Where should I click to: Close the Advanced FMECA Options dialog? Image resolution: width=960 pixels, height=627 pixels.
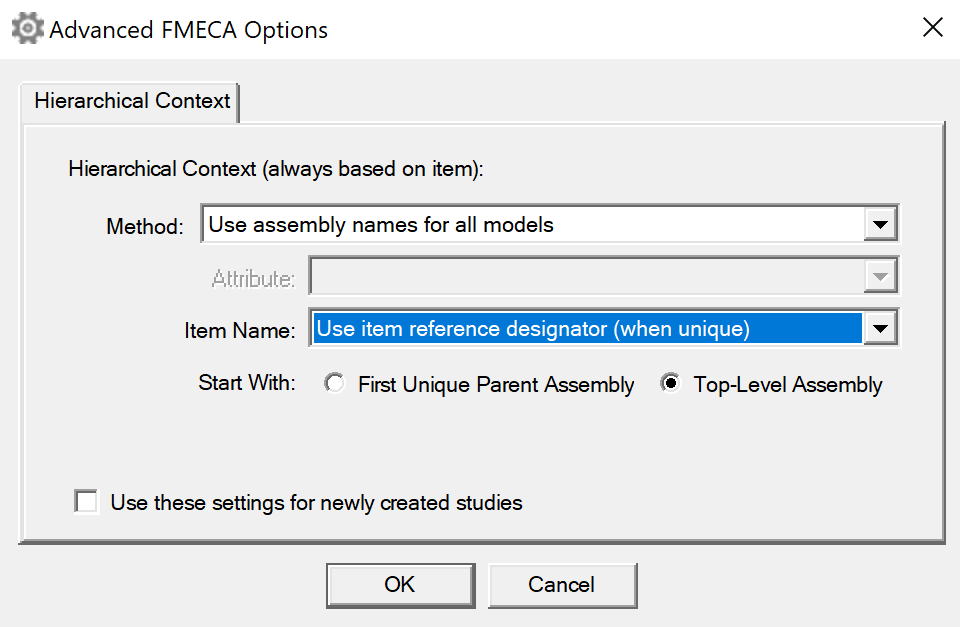tap(932, 28)
